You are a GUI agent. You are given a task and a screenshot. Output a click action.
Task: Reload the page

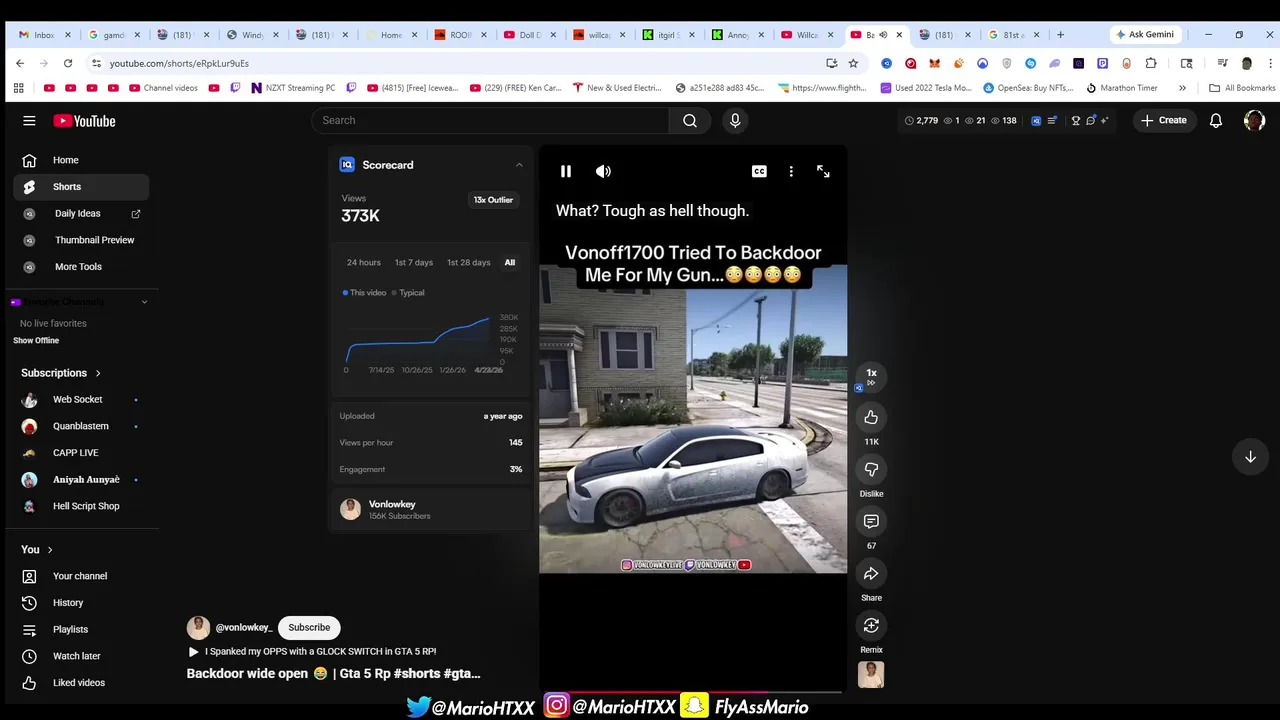click(x=68, y=63)
